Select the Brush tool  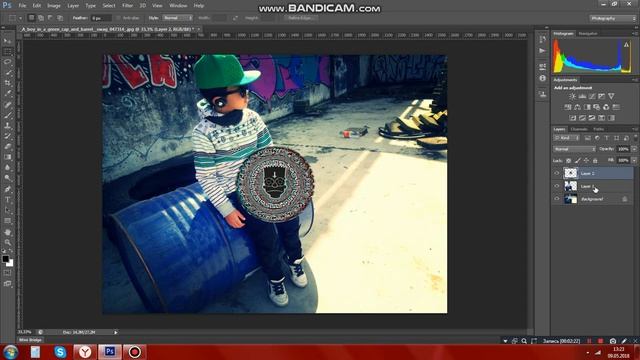click(x=7, y=115)
